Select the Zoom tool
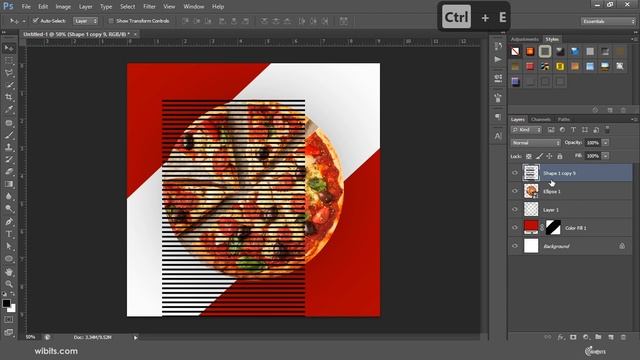The height and width of the screenshot is (360, 640). point(9,284)
